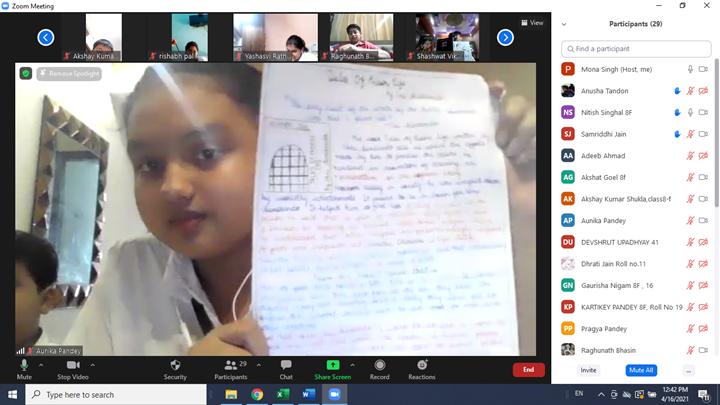Click the Find a participant field
This screenshot has height=405, width=720.
pos(636,48)
